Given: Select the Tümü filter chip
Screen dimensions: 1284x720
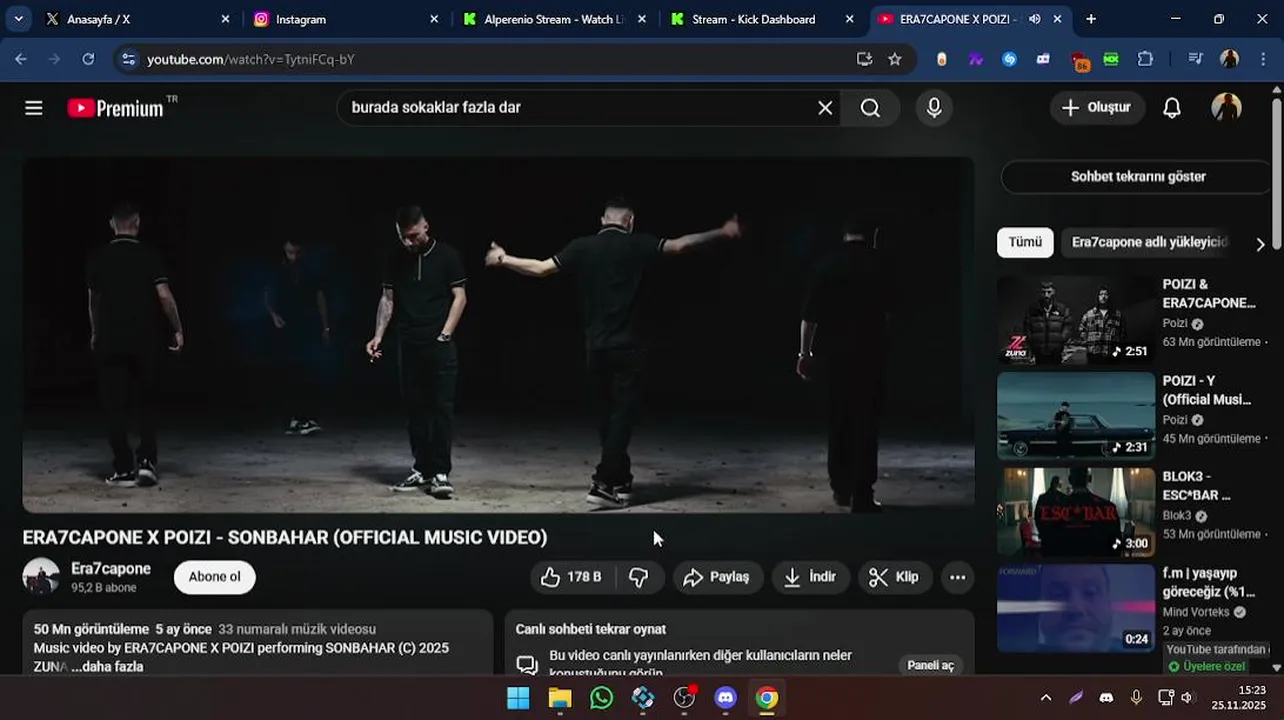Looking at the screenshot, I should click(x=1025, y=242).
